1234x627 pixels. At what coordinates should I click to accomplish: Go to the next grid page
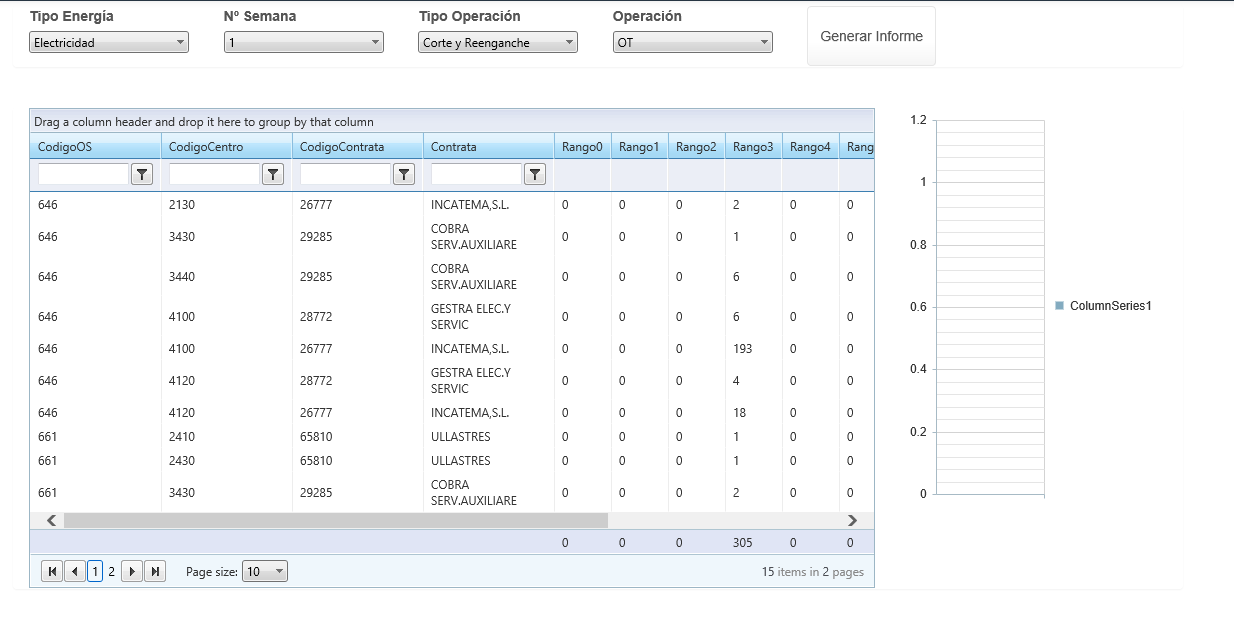coord(132,572)
